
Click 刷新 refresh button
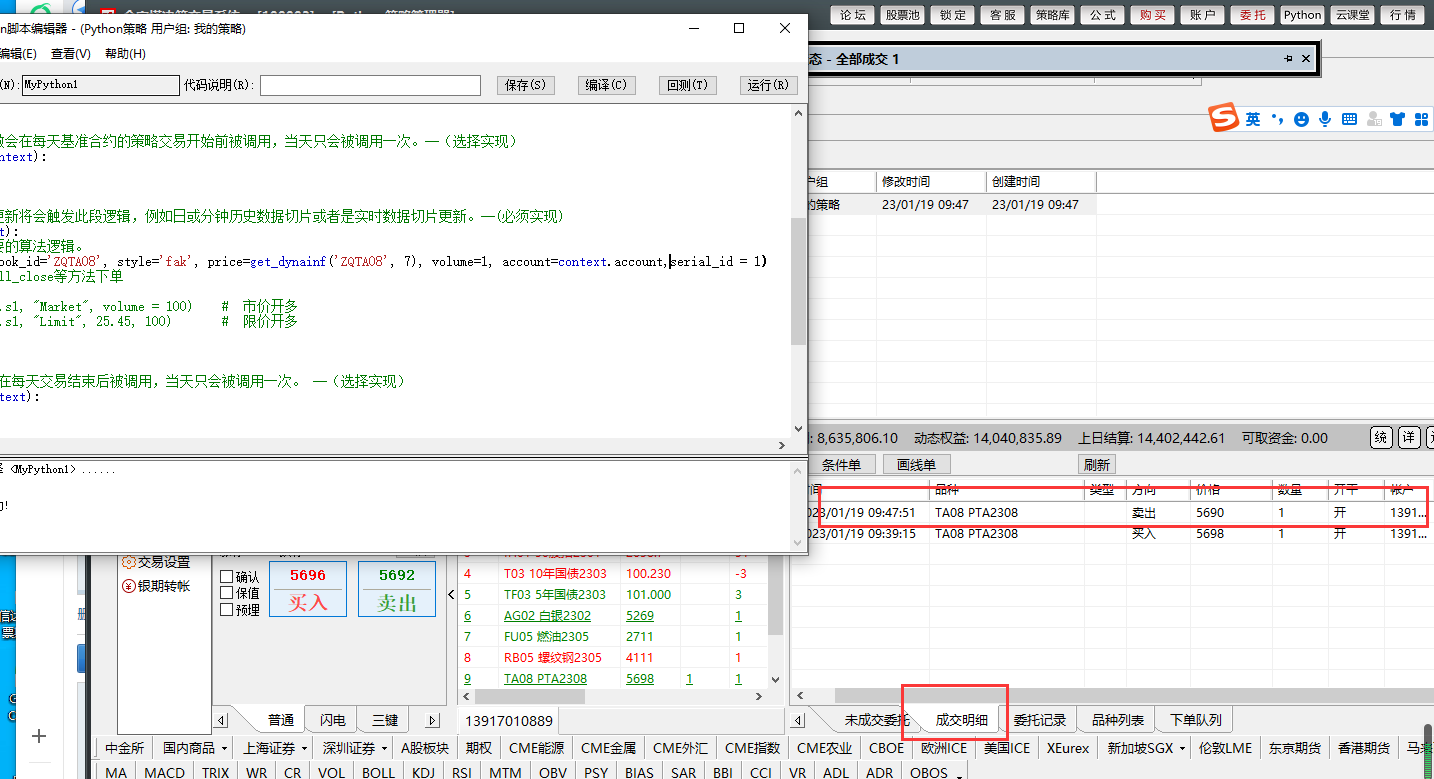point(1097,465)
